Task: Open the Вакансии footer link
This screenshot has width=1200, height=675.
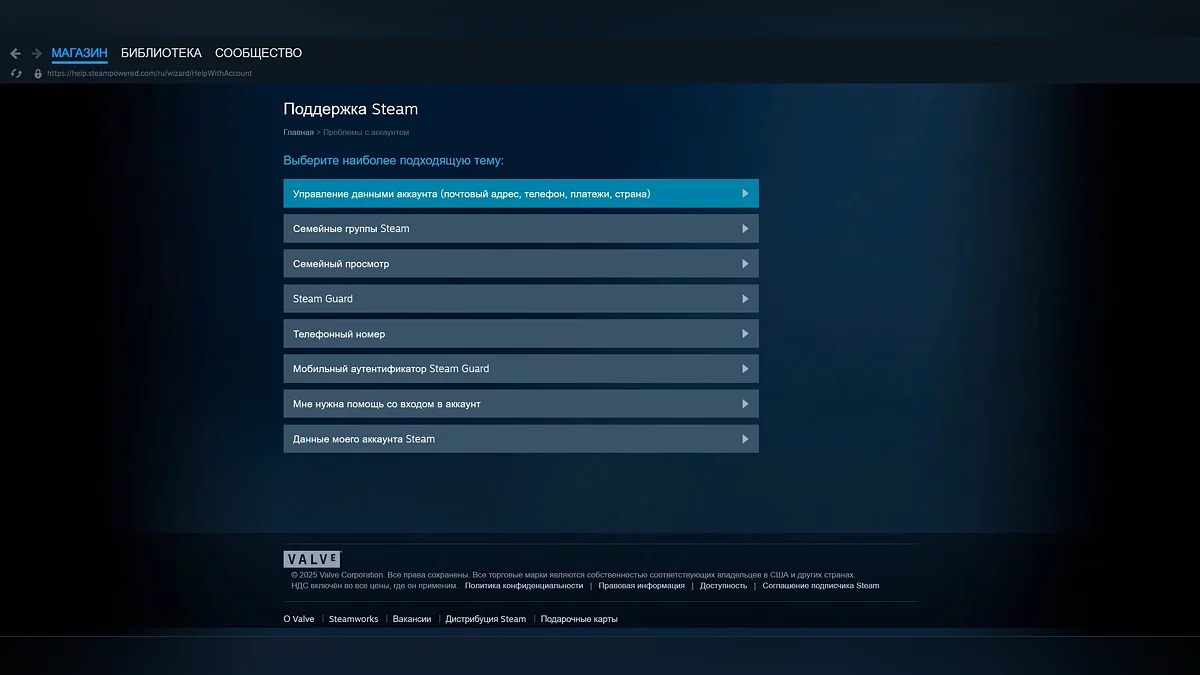Action: (x=412, y=619)
